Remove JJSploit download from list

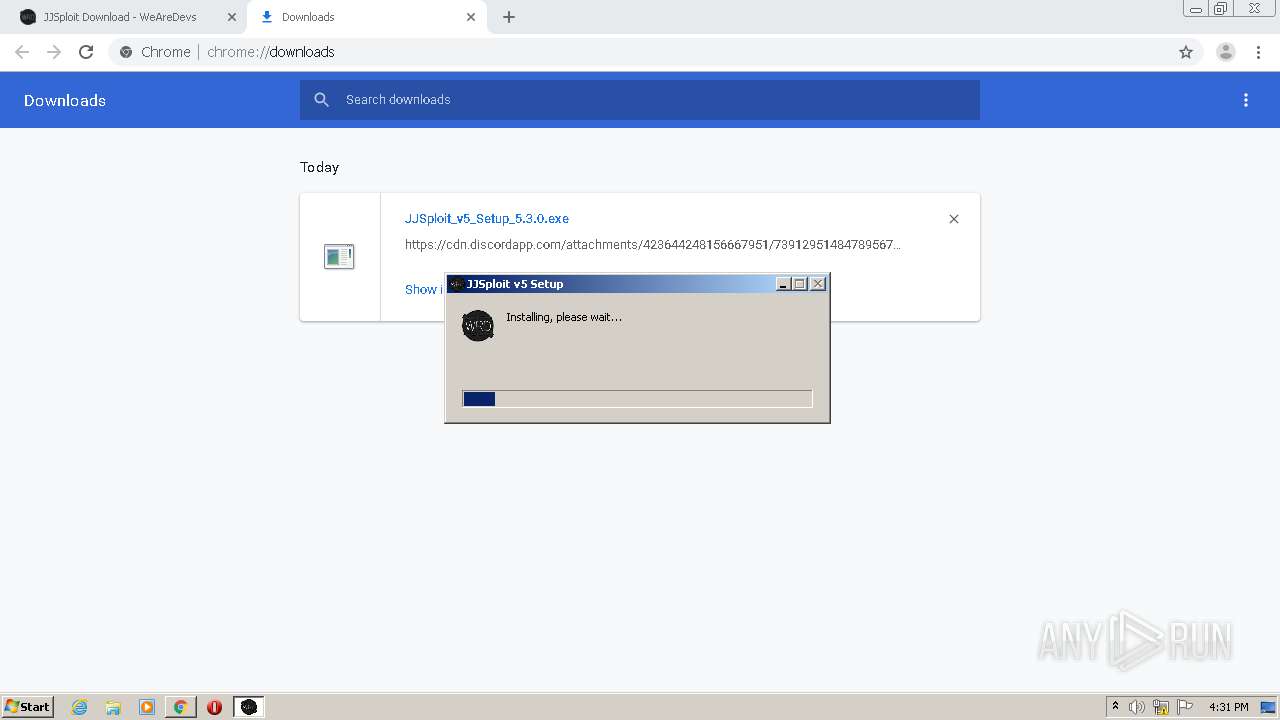click(x=954, y=219)
